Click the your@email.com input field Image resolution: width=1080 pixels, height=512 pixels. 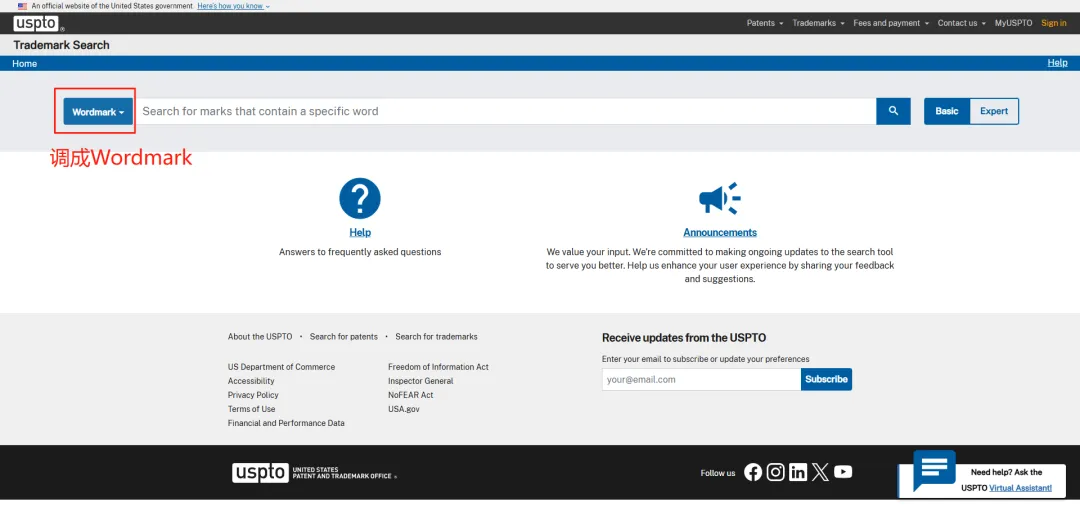click(701, 379)
